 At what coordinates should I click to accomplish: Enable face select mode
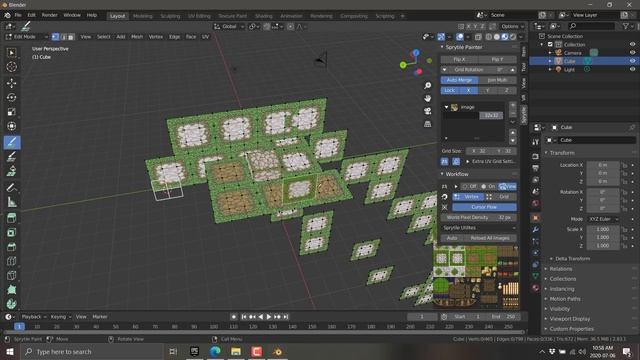coord(71,37)
